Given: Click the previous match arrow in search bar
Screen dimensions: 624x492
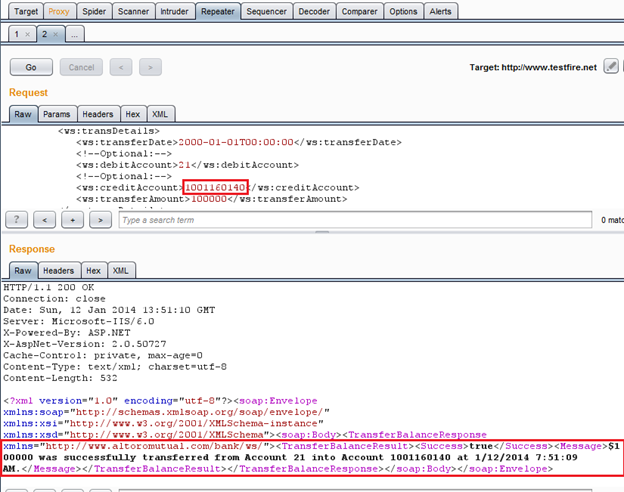Looking at the screenshot, I should click(x=44, y=219).
